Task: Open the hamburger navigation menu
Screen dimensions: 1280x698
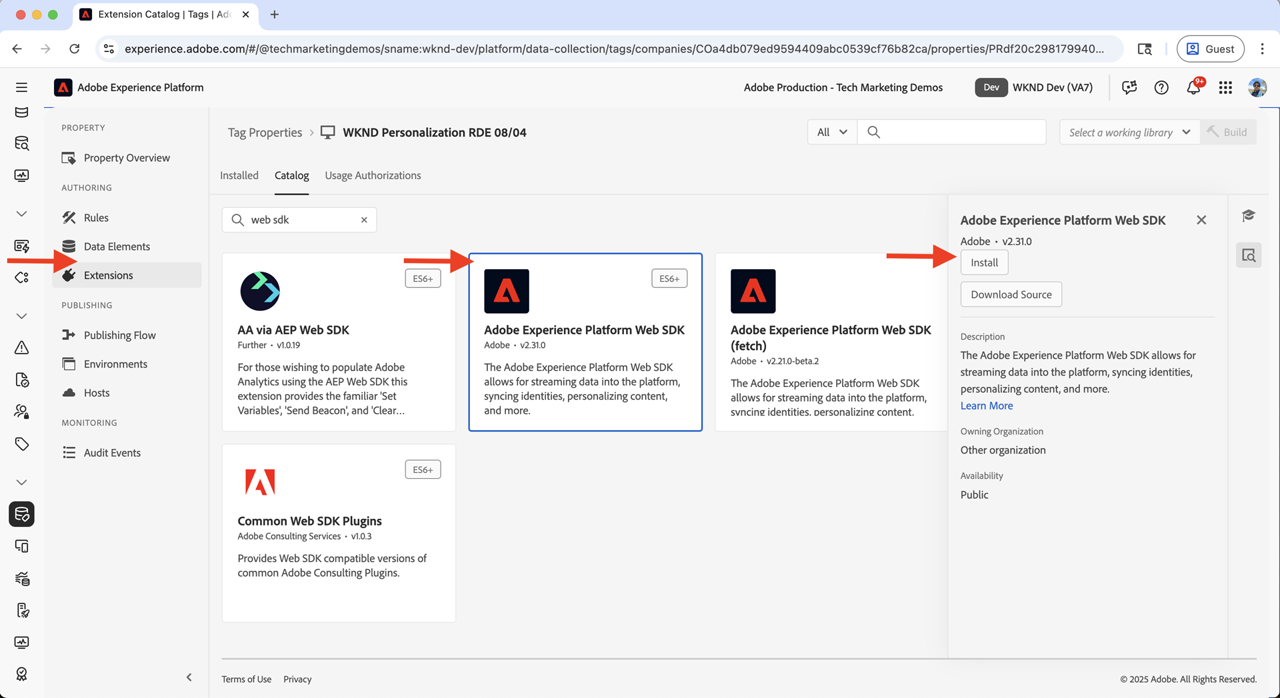Action: point(21,87)
